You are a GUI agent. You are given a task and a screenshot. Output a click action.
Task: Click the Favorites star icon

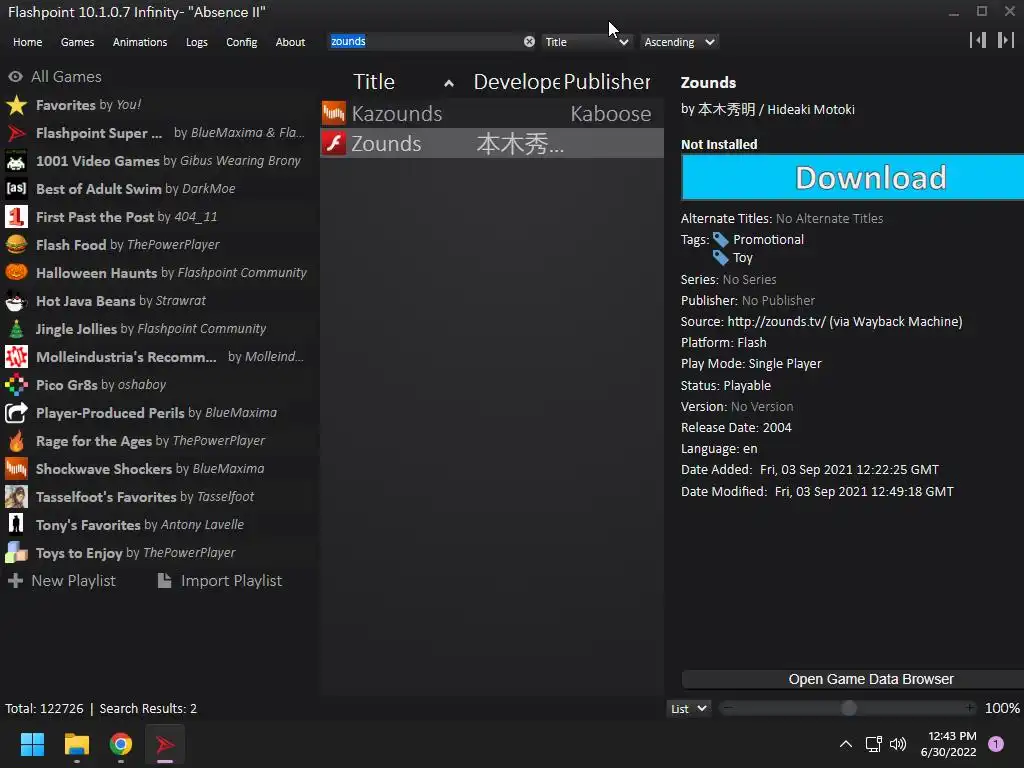[x=16, y=105]
